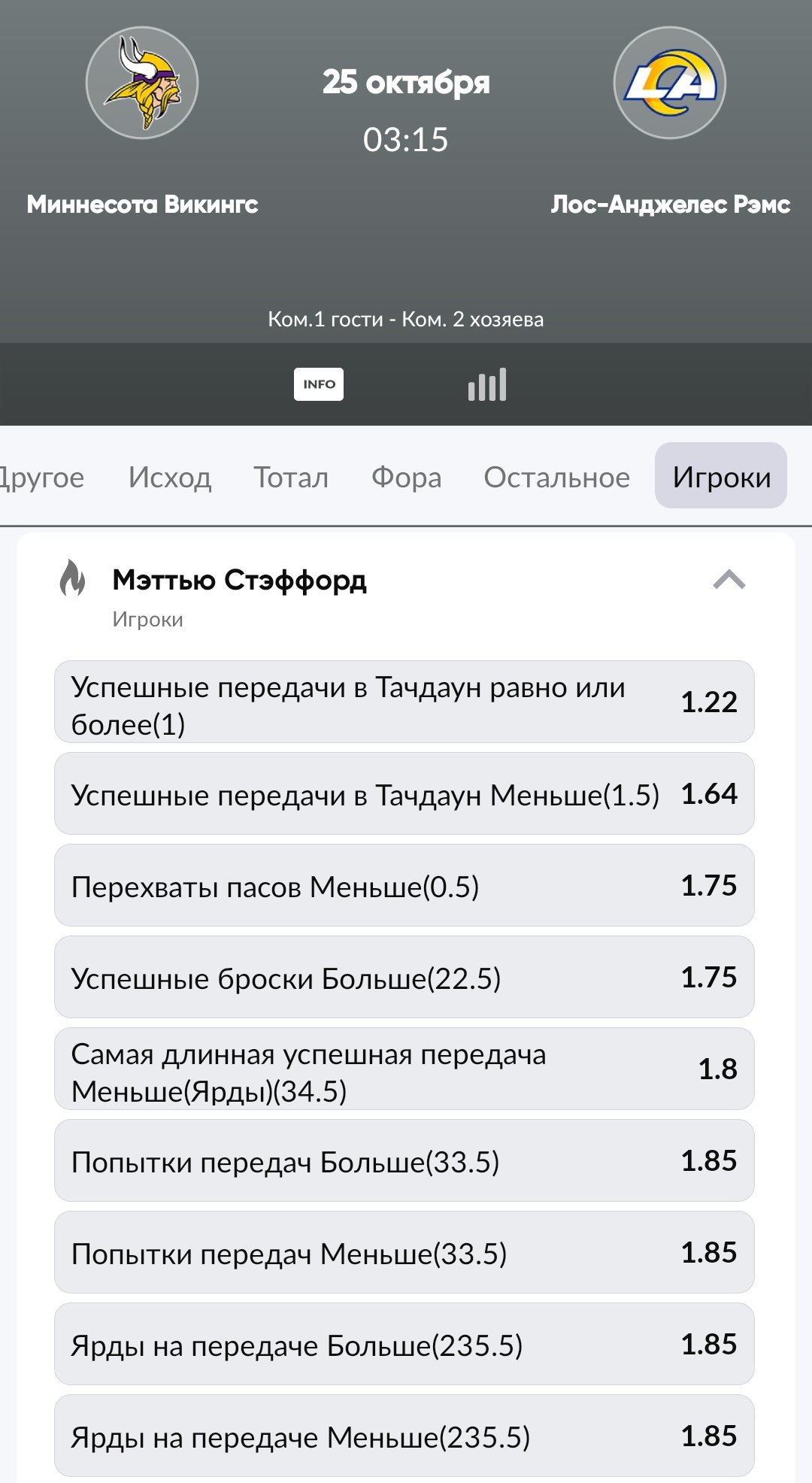The width and height of the screenshot is (812, 1483).
Task: Select the Остальное tab
Action: [556, 477]
